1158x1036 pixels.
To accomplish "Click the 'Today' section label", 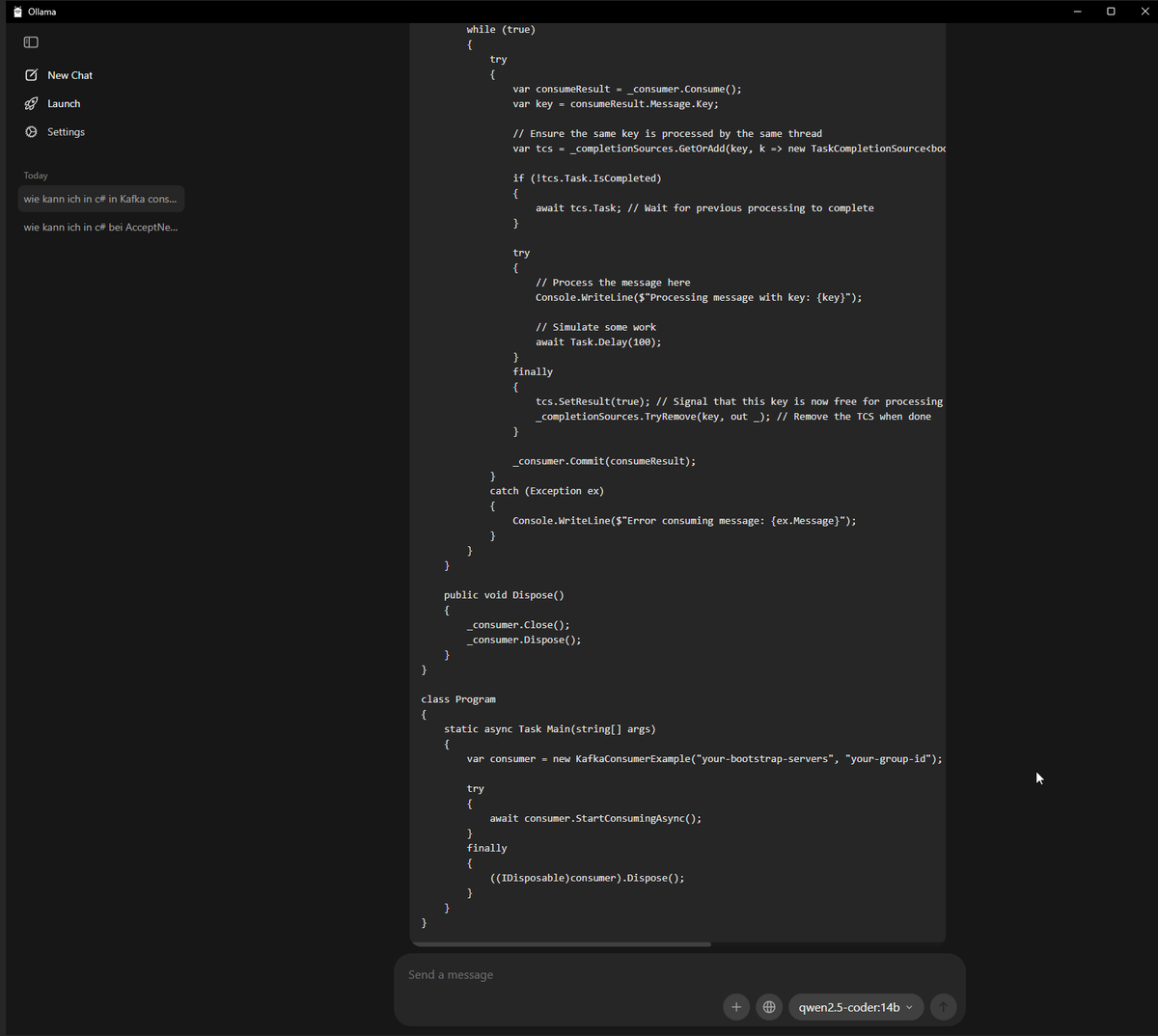I will pyautogui.click(x=36, y=176).
